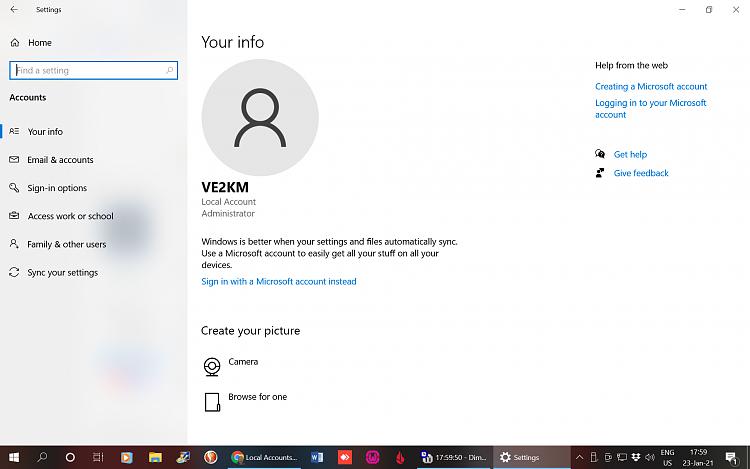Open Microsoft Word from taskbar

click(x=317, y=458)
